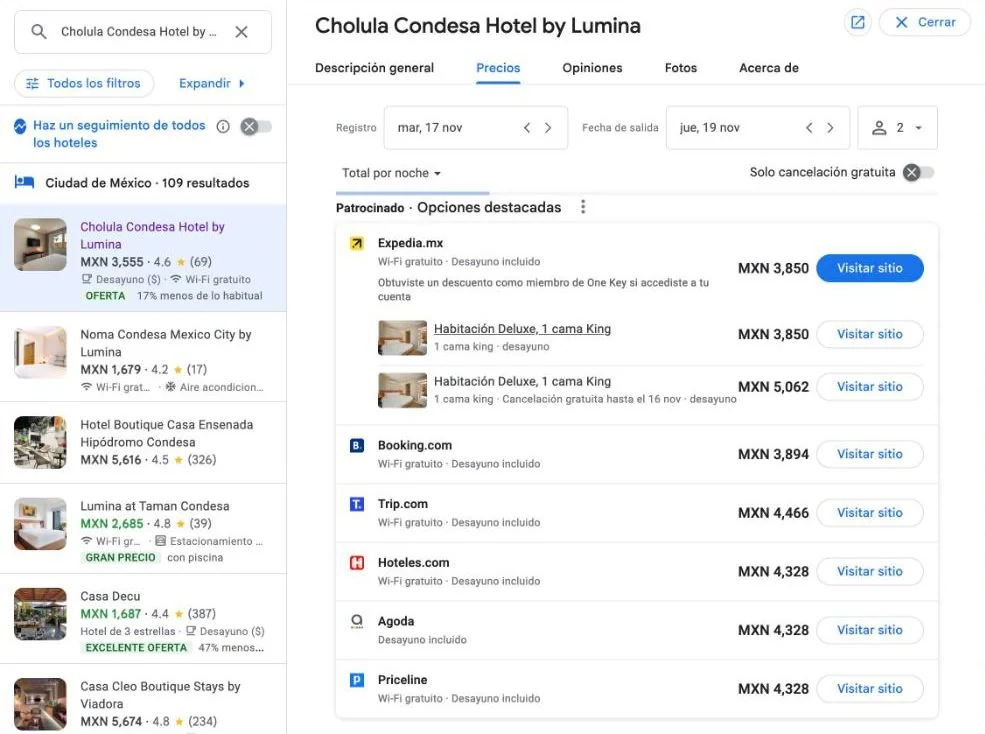Select Casa Decu result title
The height and width of the screenshot is (734, 985).
click(110, 596)
